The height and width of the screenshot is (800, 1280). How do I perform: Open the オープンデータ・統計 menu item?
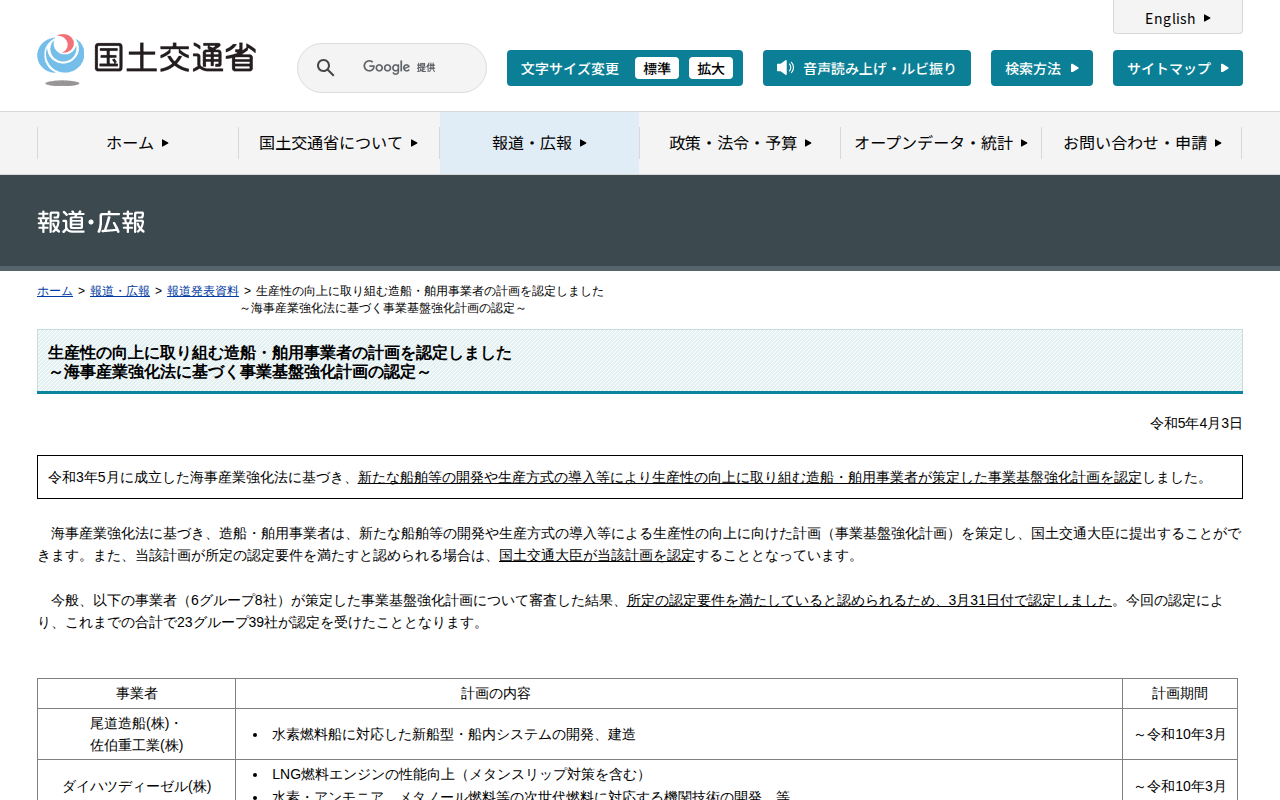click(x=940, y=143)
